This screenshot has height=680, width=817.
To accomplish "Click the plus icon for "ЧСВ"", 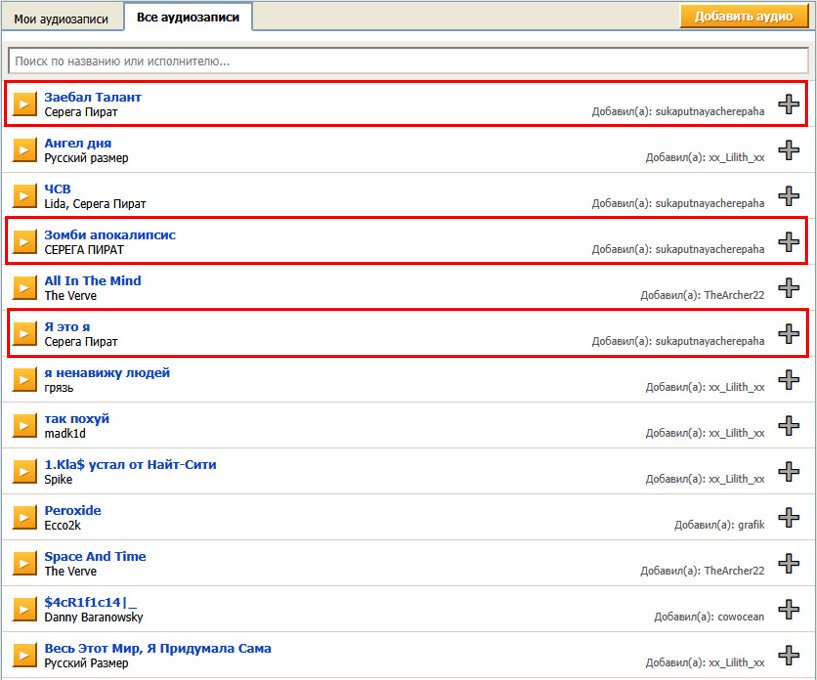I will point(789,196).
